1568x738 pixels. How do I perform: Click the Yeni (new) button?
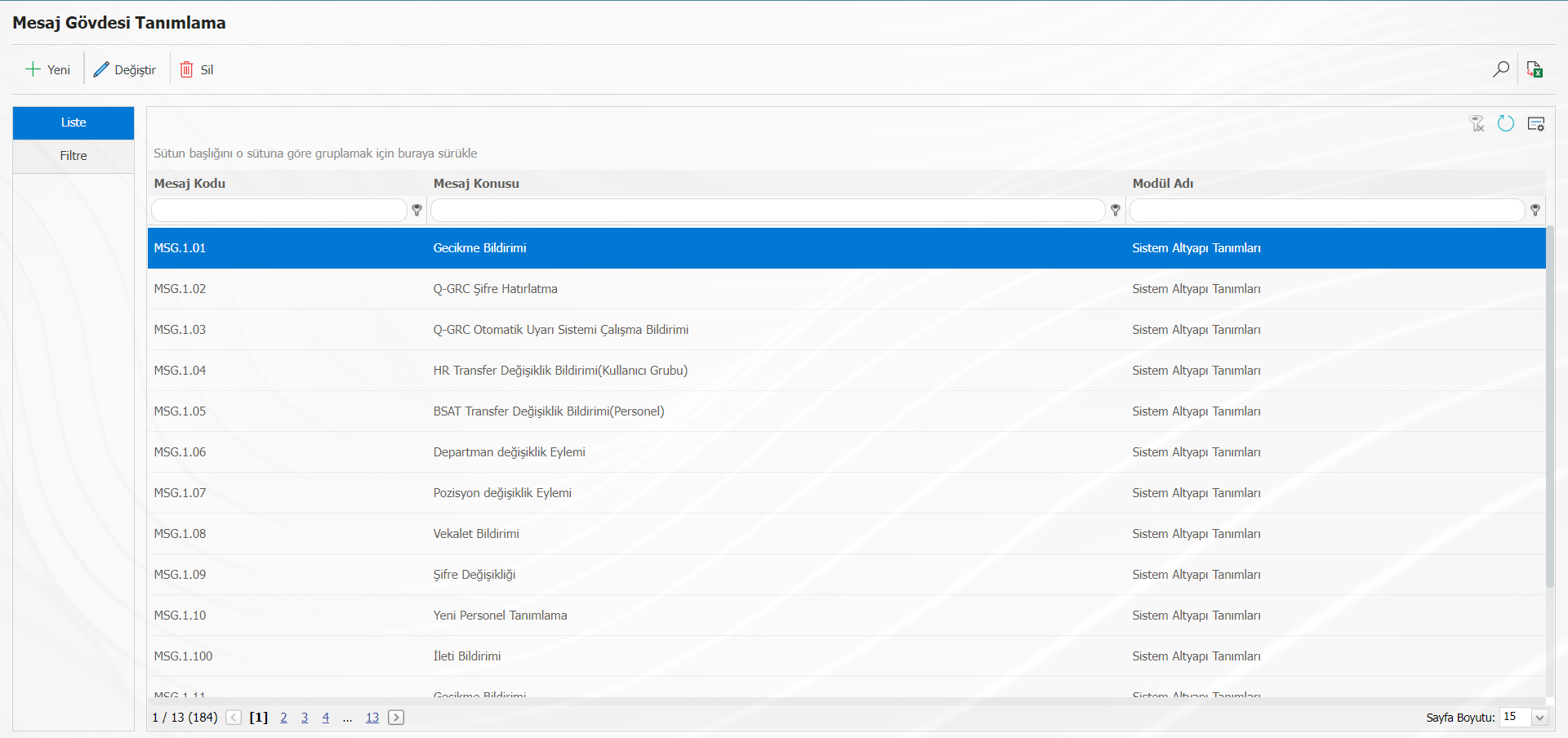pyautogui.click(x=48, y=69)
